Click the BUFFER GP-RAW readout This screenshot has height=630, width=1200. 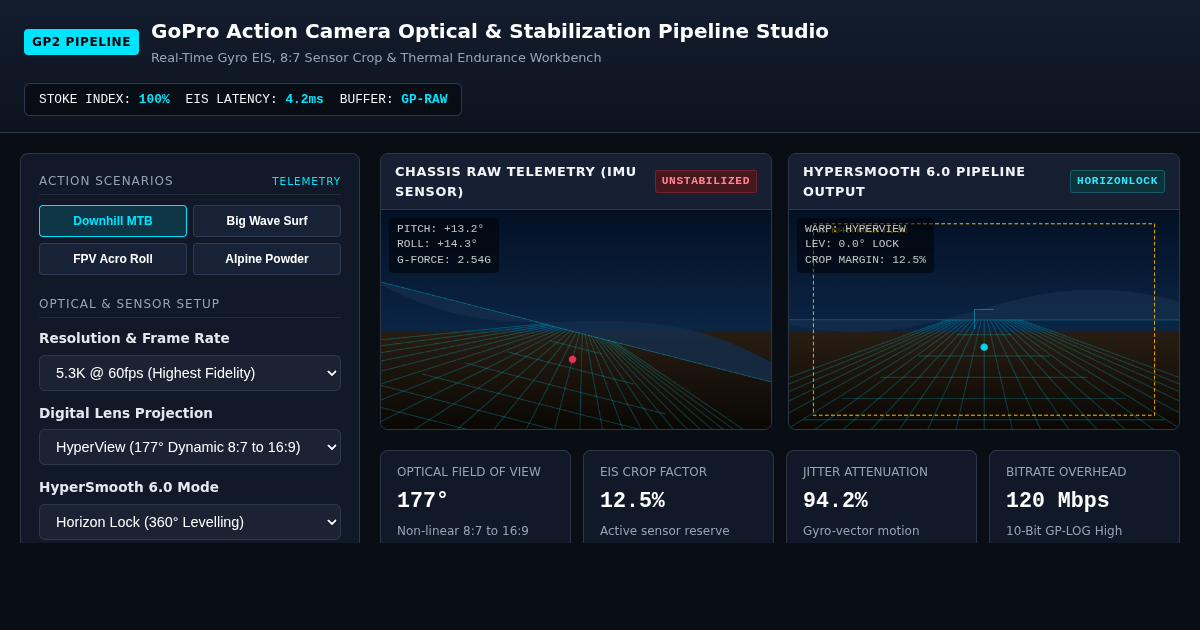[393, 100]
